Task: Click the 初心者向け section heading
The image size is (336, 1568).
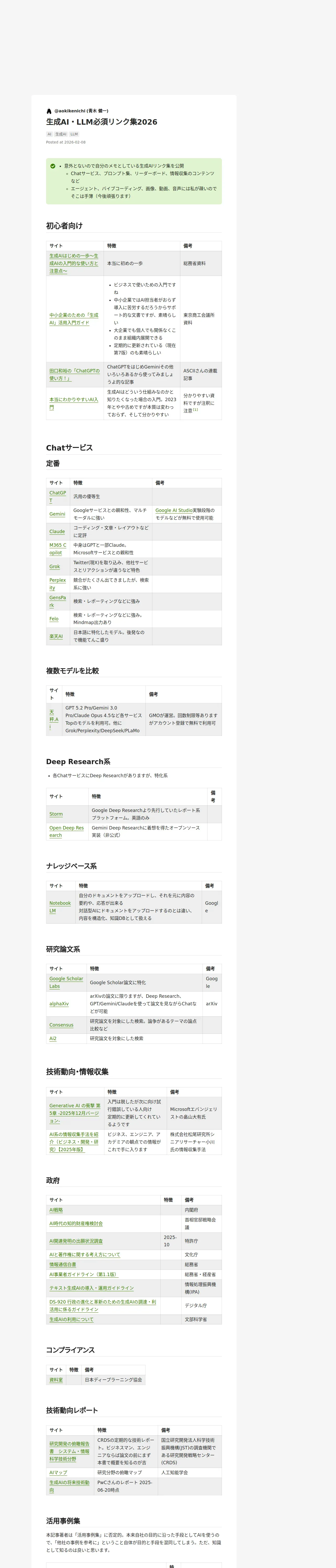Action: pos(64,226)
